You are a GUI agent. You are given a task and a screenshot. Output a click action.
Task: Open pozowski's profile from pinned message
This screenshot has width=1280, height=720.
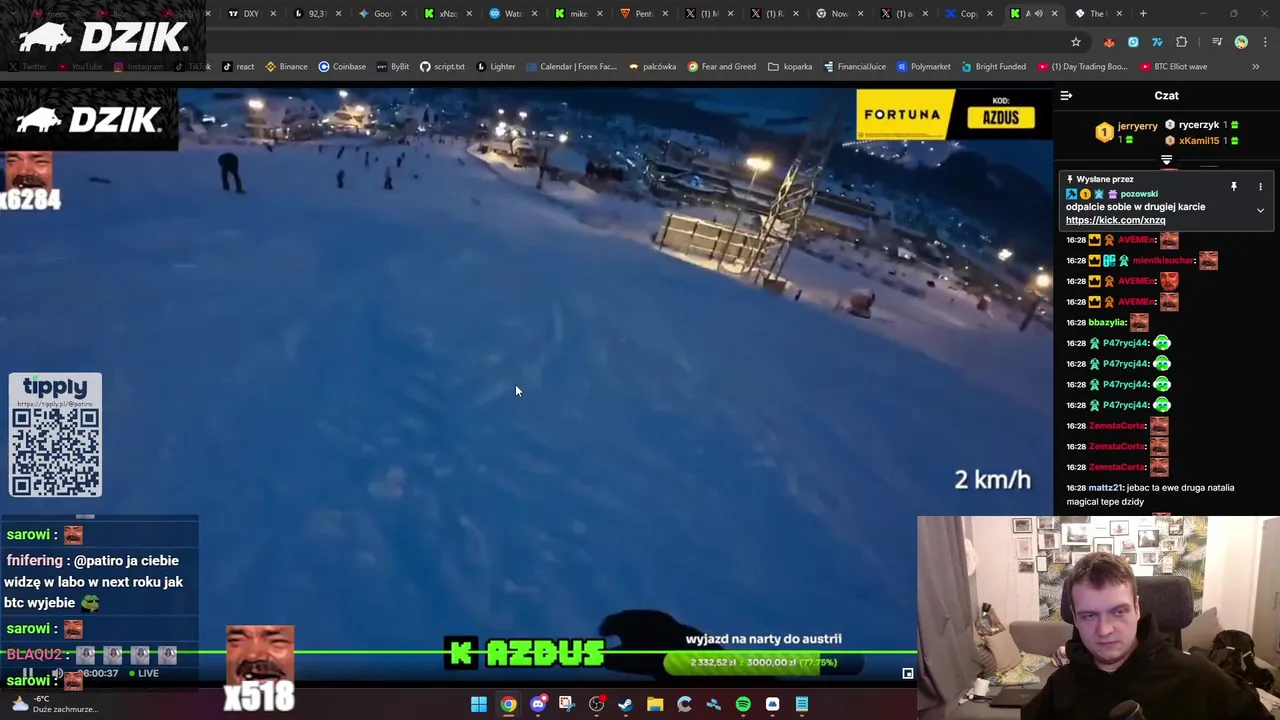coord(1139,194)
